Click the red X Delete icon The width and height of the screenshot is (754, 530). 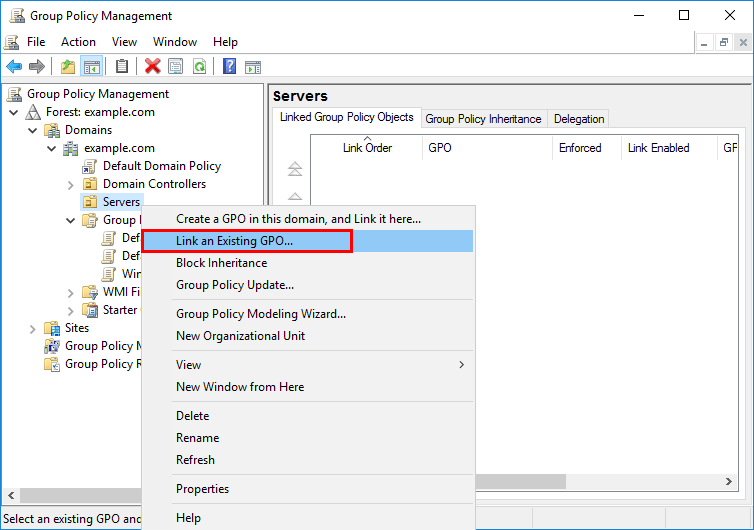[152, 66]
